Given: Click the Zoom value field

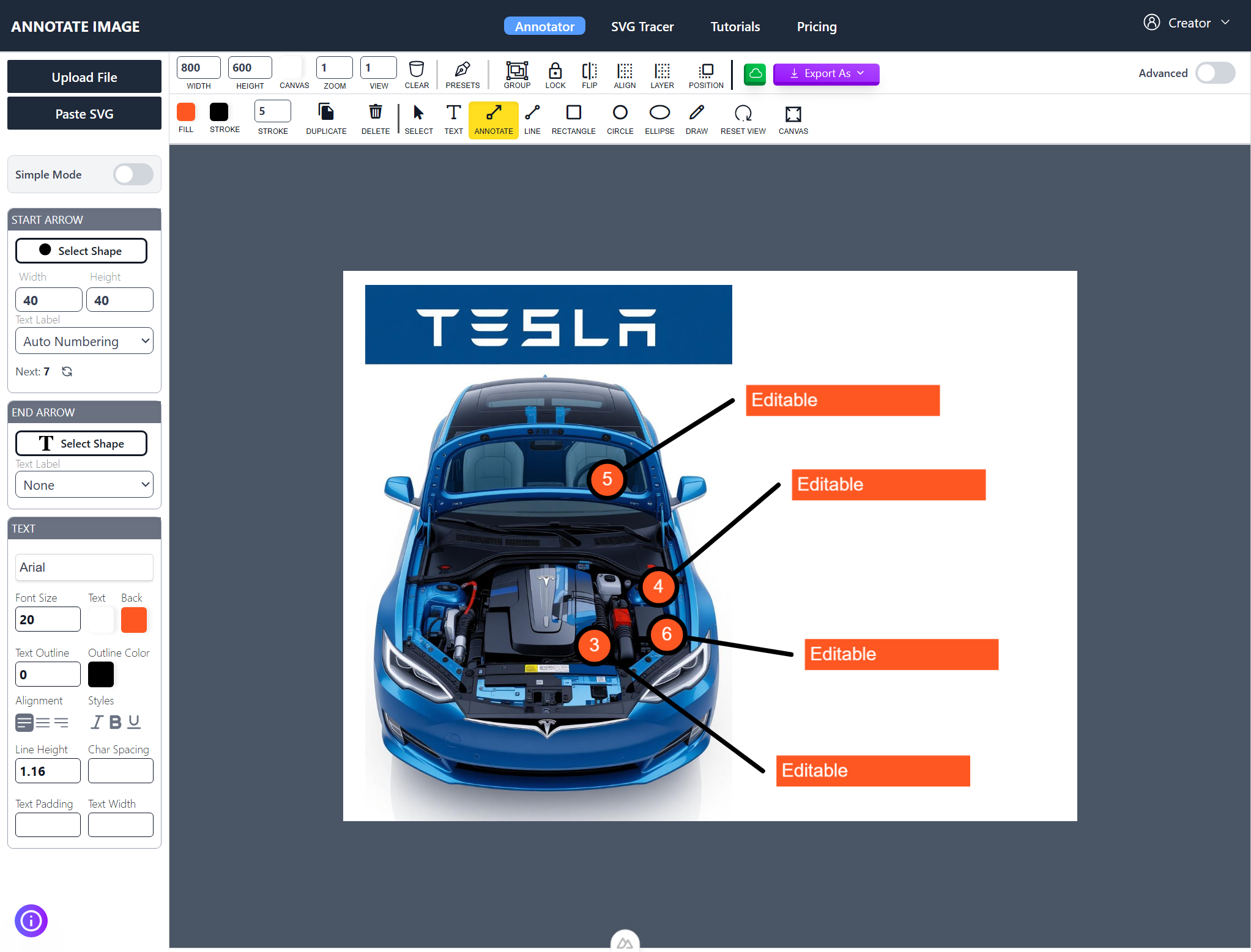Looking at the screenshot, I should [335, 68].
